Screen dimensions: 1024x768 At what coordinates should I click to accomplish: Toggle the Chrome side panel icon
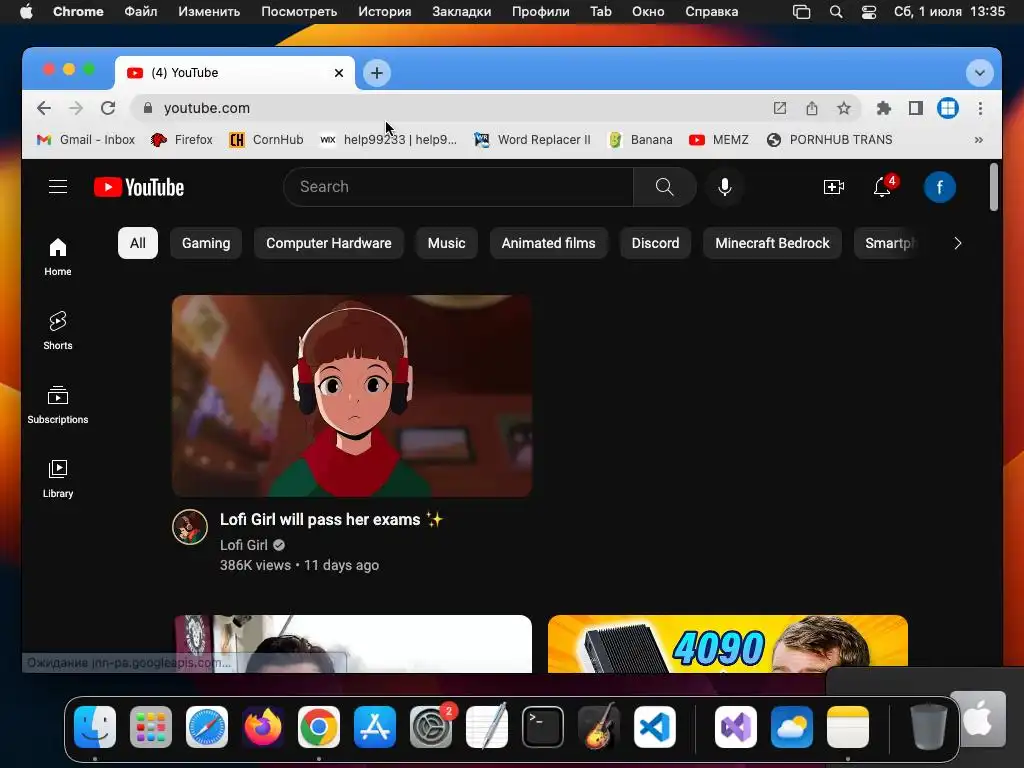(916, 108)
